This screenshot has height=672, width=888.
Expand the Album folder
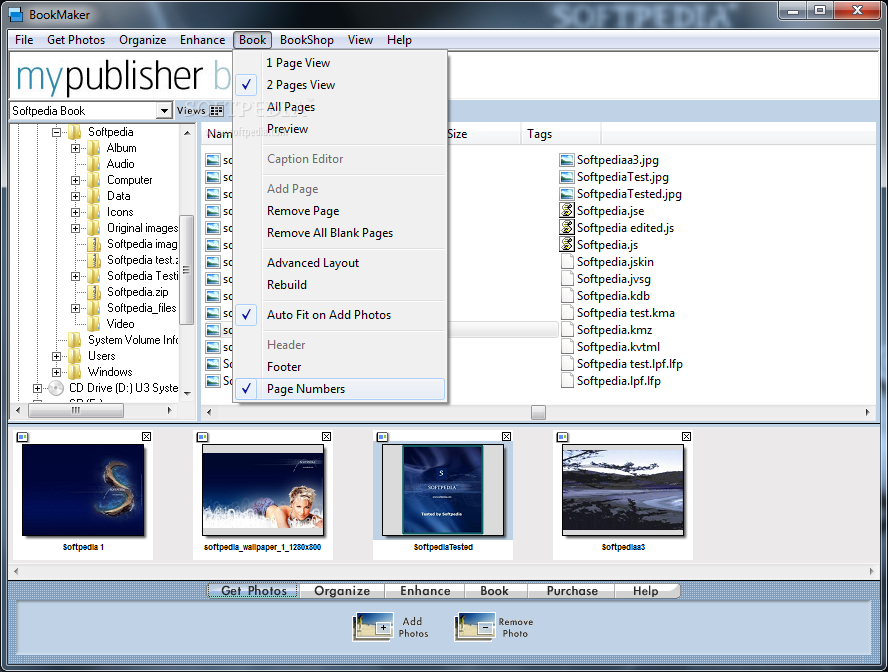75,148
